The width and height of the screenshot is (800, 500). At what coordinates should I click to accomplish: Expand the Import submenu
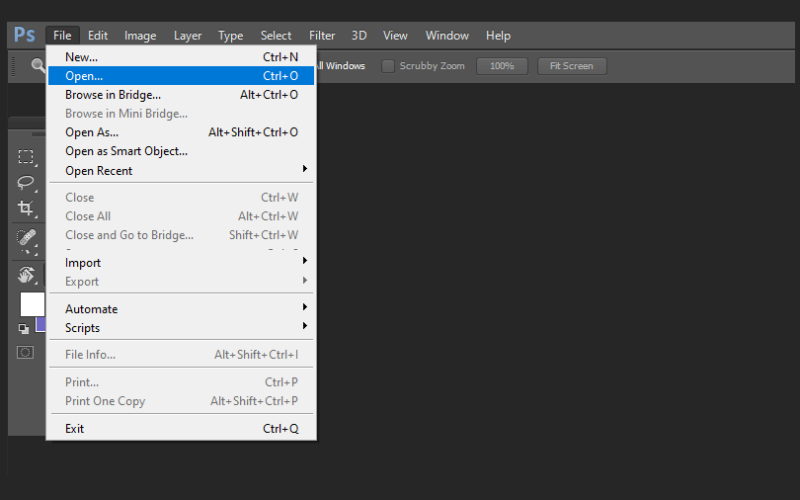(181, 262)
